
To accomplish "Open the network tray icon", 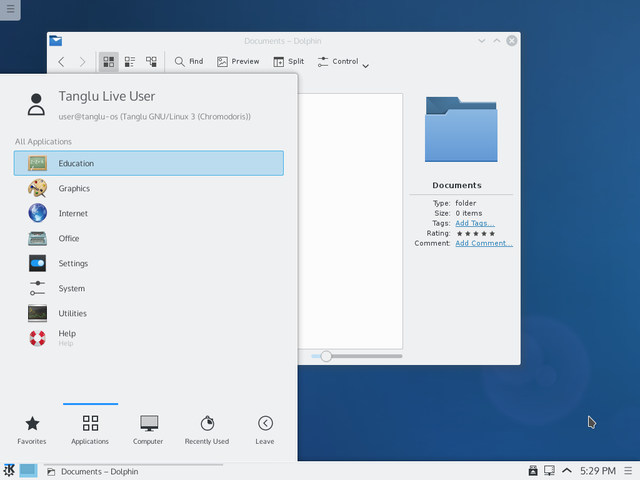I will [x=549, y=471].
